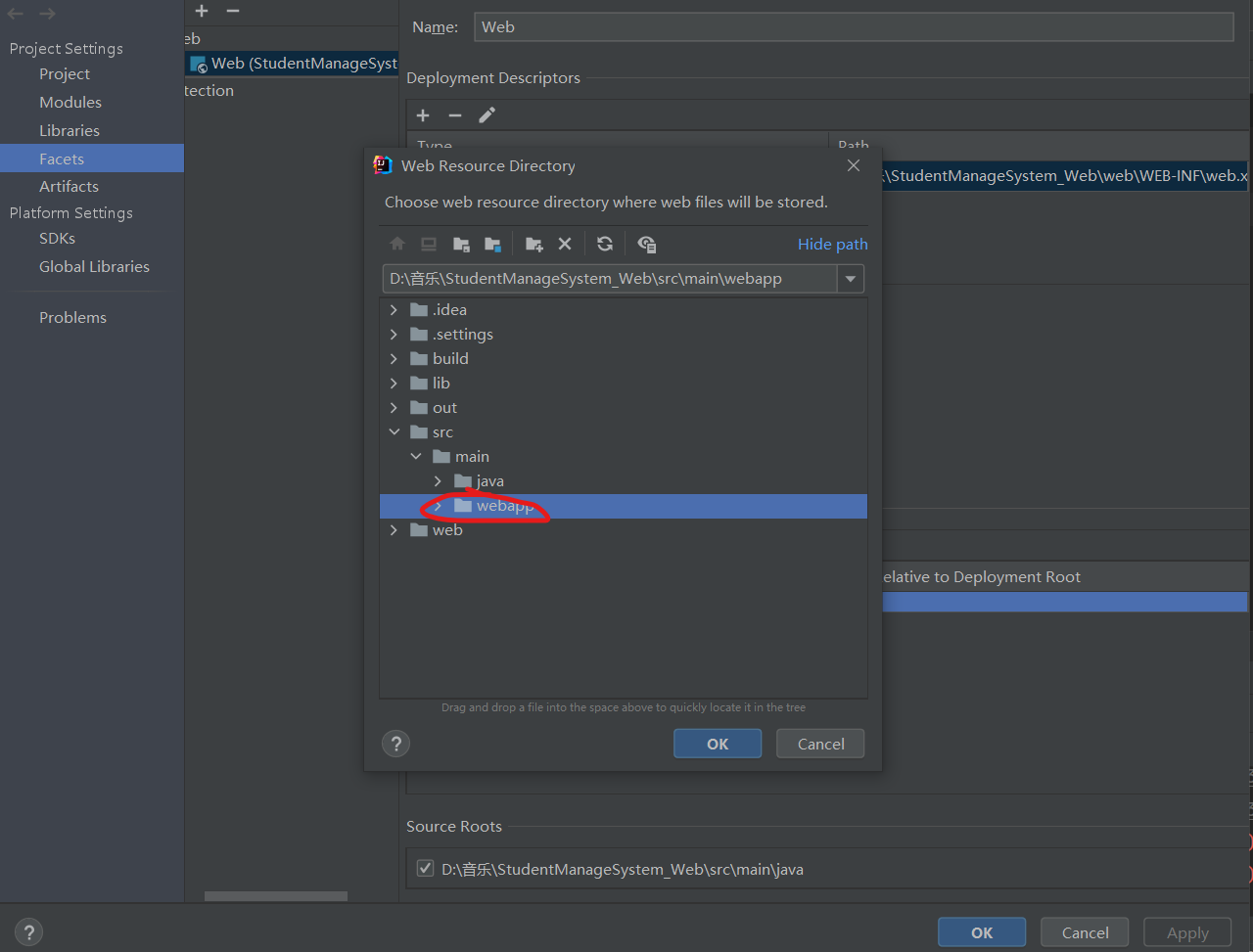This screenshot has width=1253, height=952.
Task: Select the build folder row
Action: click(623, 359)
